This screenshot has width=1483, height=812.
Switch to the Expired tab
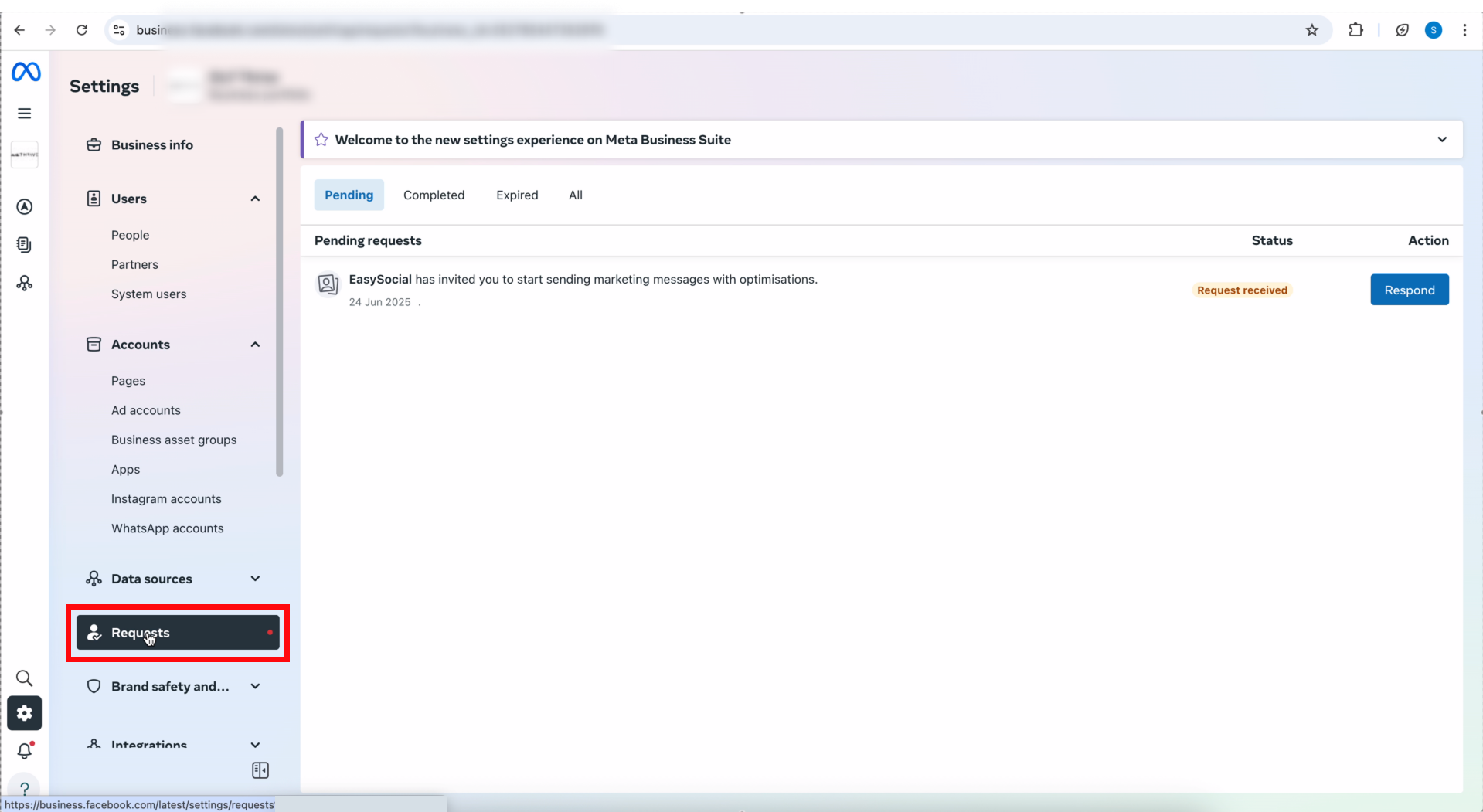(x=517, y=195)
